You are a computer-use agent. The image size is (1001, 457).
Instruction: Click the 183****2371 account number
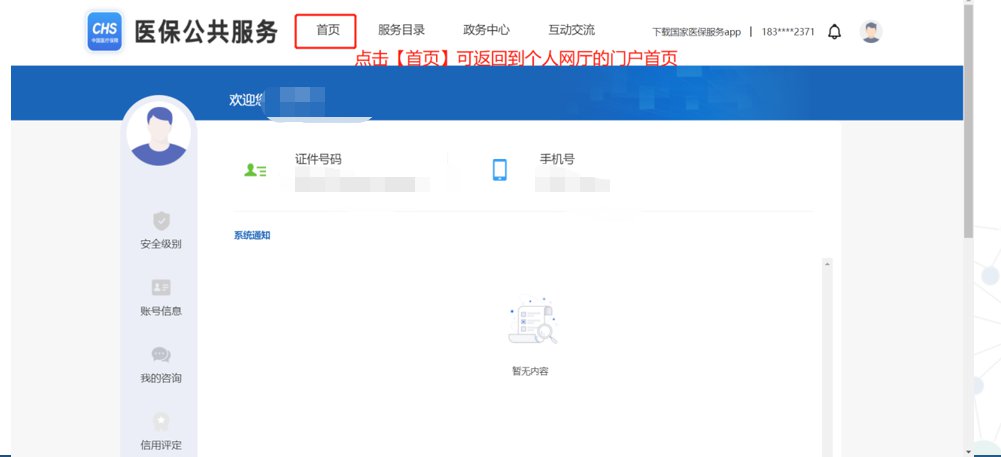point(788,32)
